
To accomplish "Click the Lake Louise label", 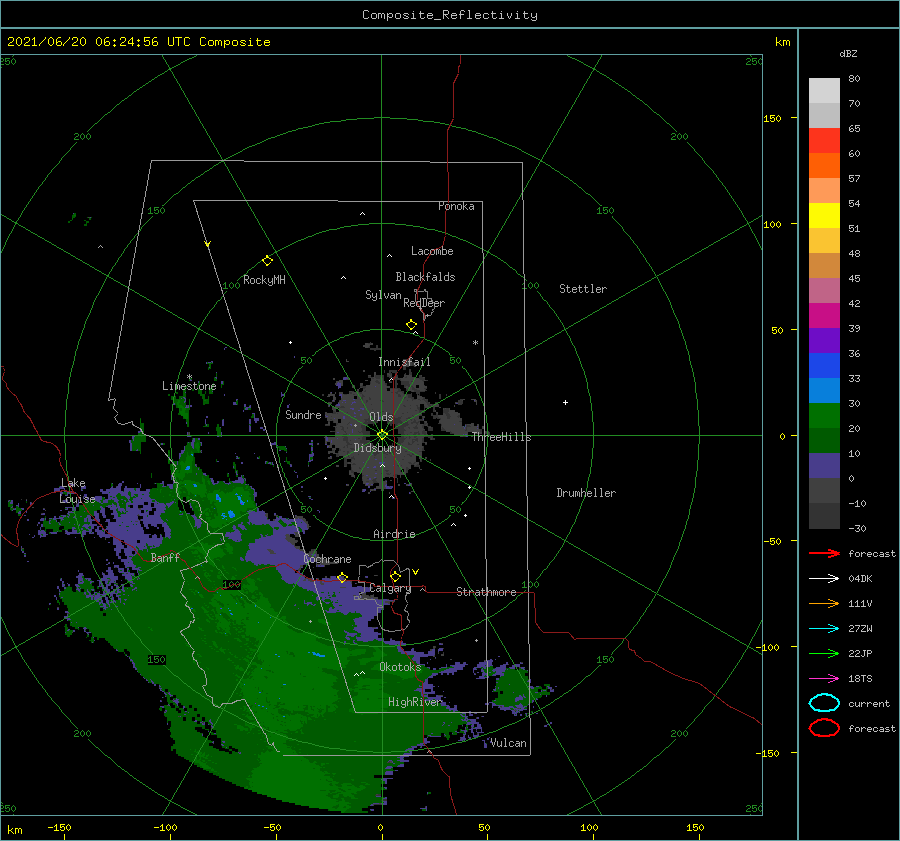I will coord(77,491).
